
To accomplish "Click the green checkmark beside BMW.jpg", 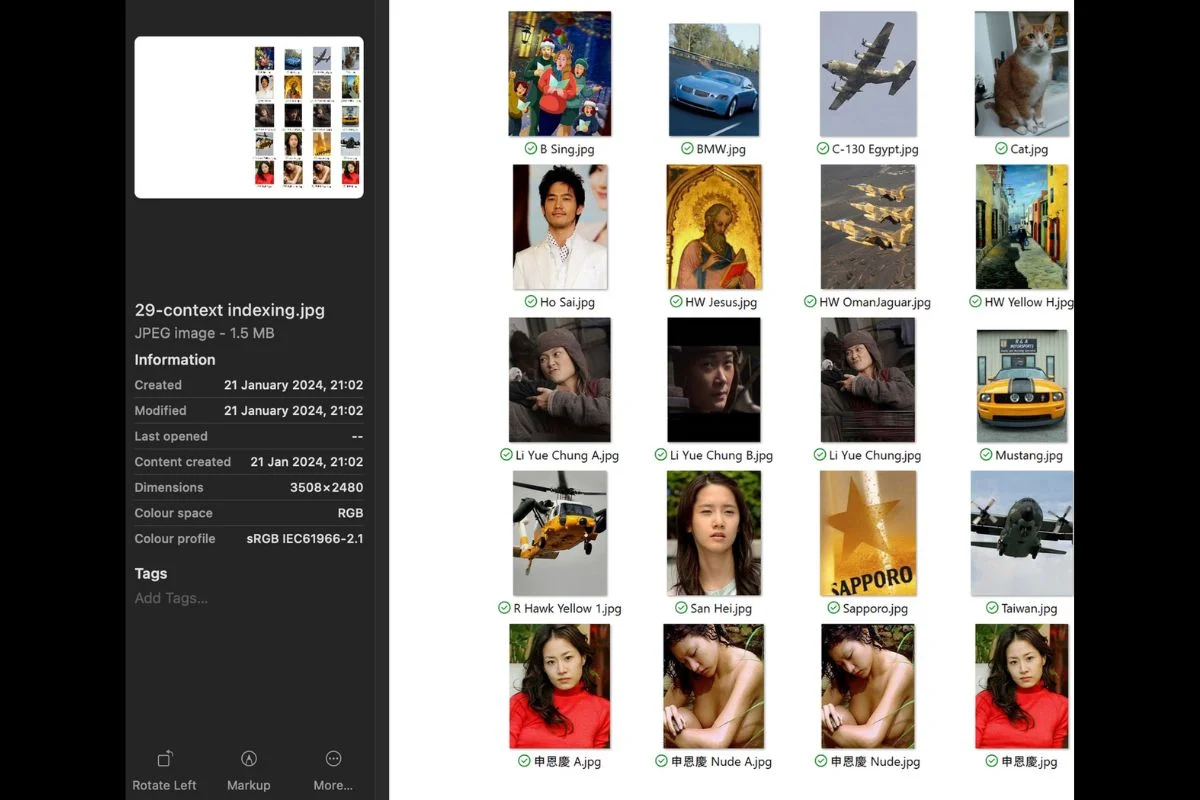I will click(687, 149).
